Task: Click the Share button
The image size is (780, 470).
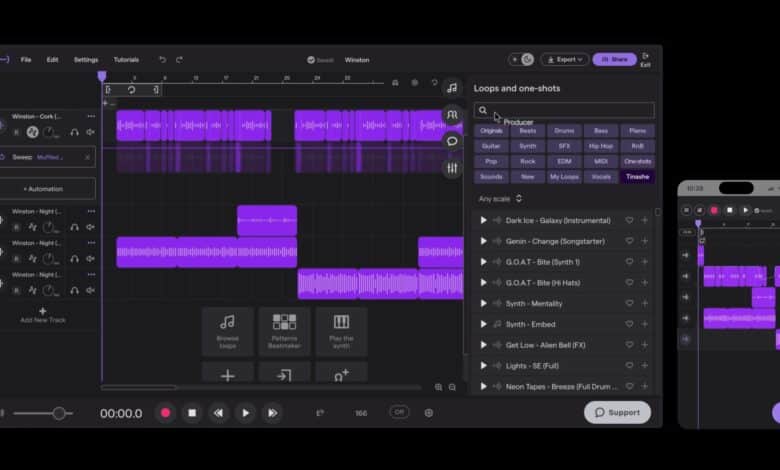Action: tap(614, 60)
